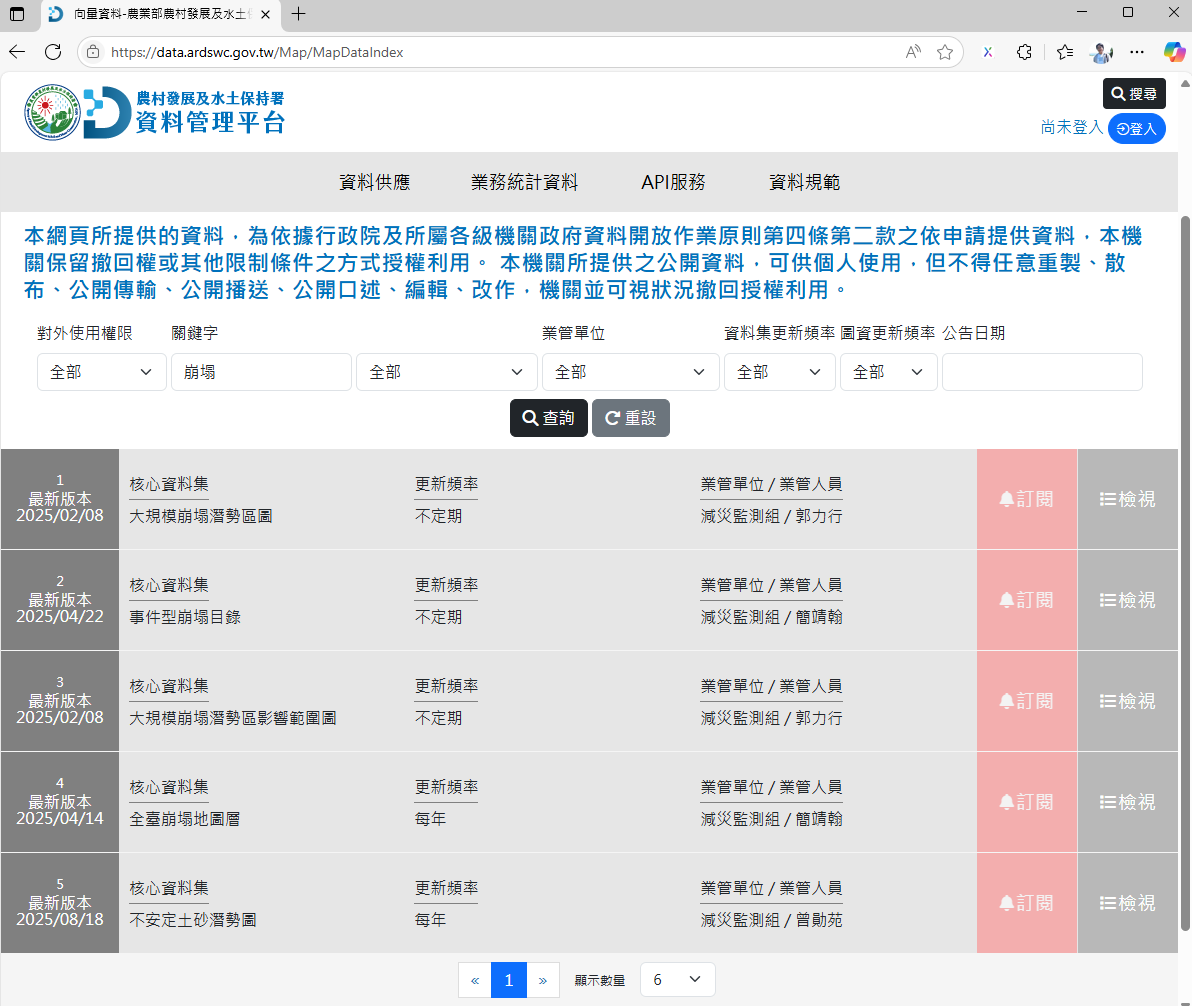Open the 圖資更新頻率 dropdown
The image size is (1192, 1006).
[x=888, y=371]
